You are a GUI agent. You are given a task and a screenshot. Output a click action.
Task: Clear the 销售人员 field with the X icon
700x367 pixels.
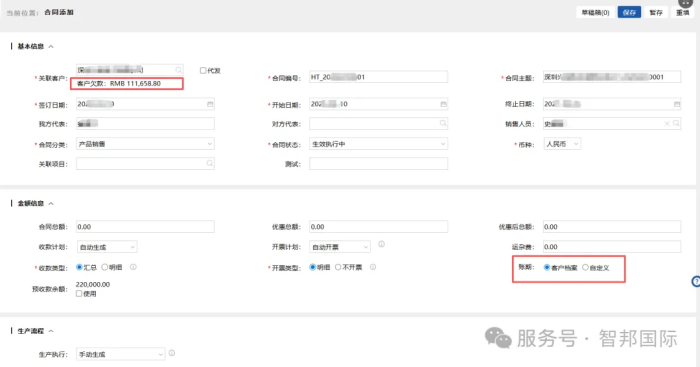coord(667,124)
